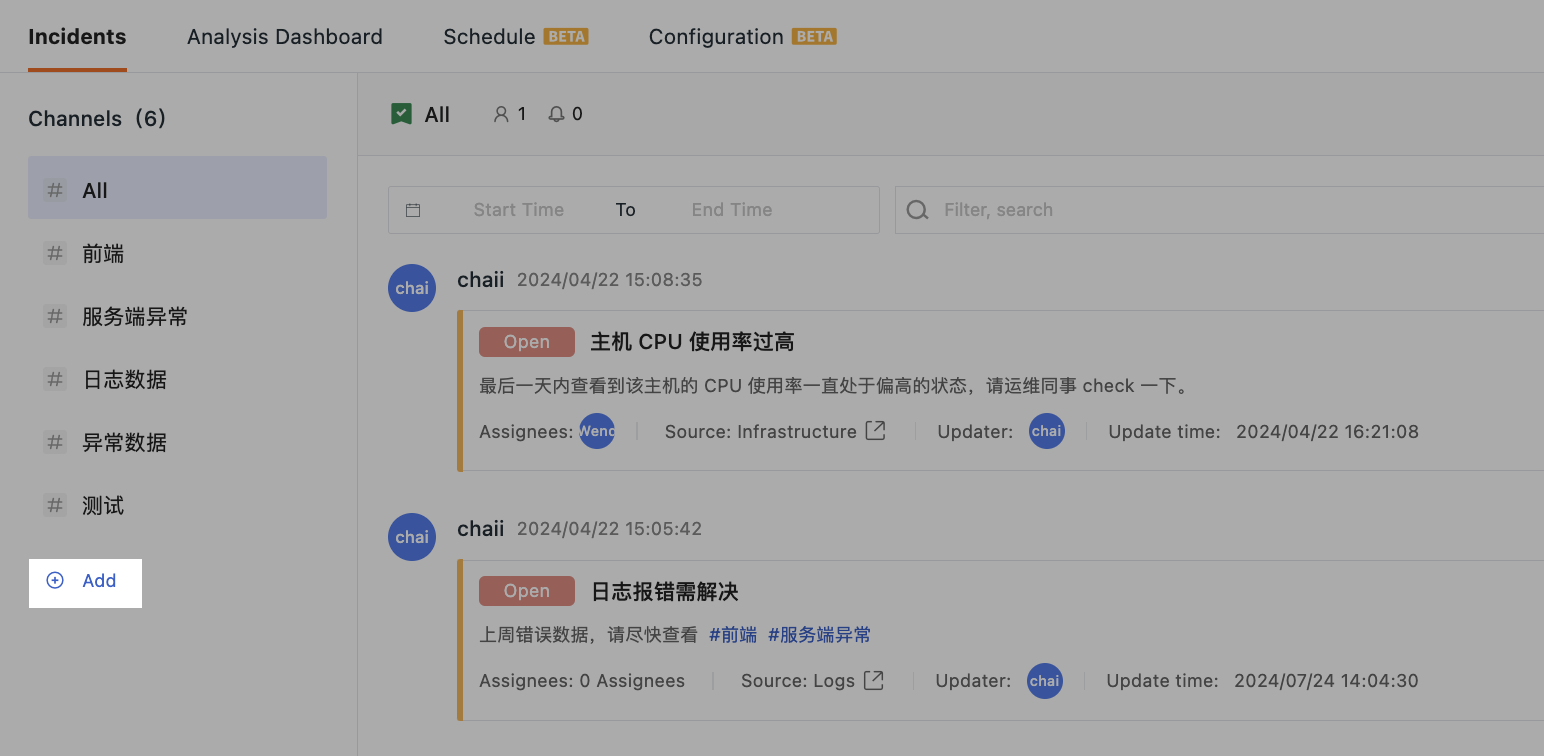
Task: Add a new channel
Action: tap(85, 581)
